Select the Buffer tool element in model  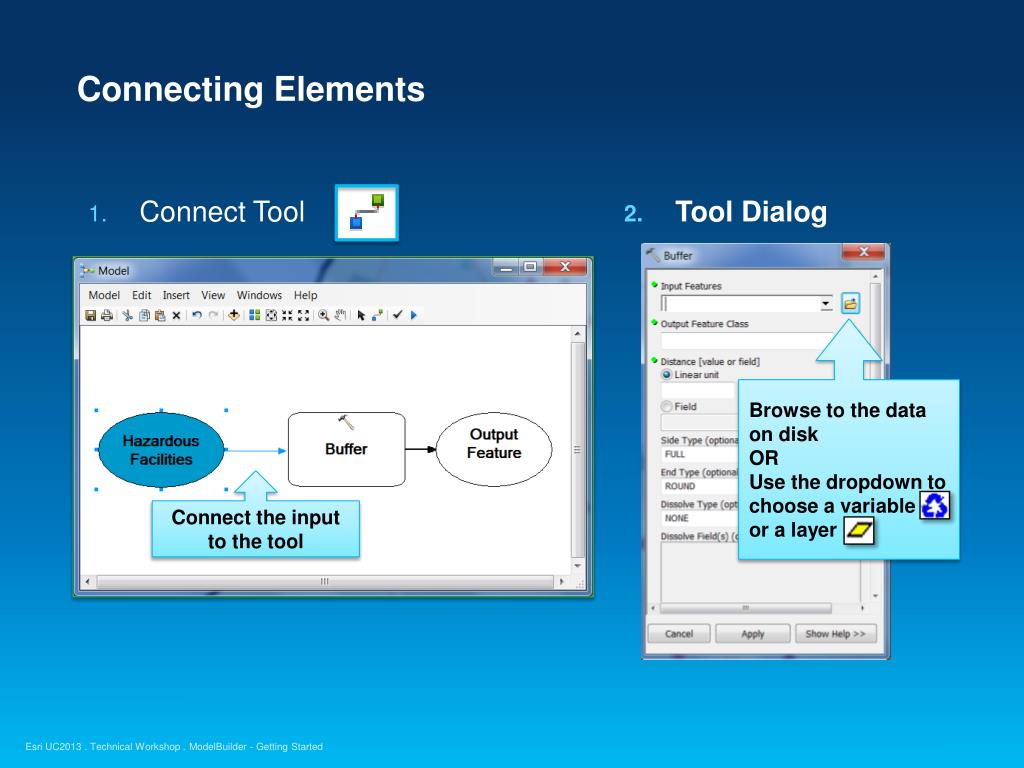pos(346,449)
